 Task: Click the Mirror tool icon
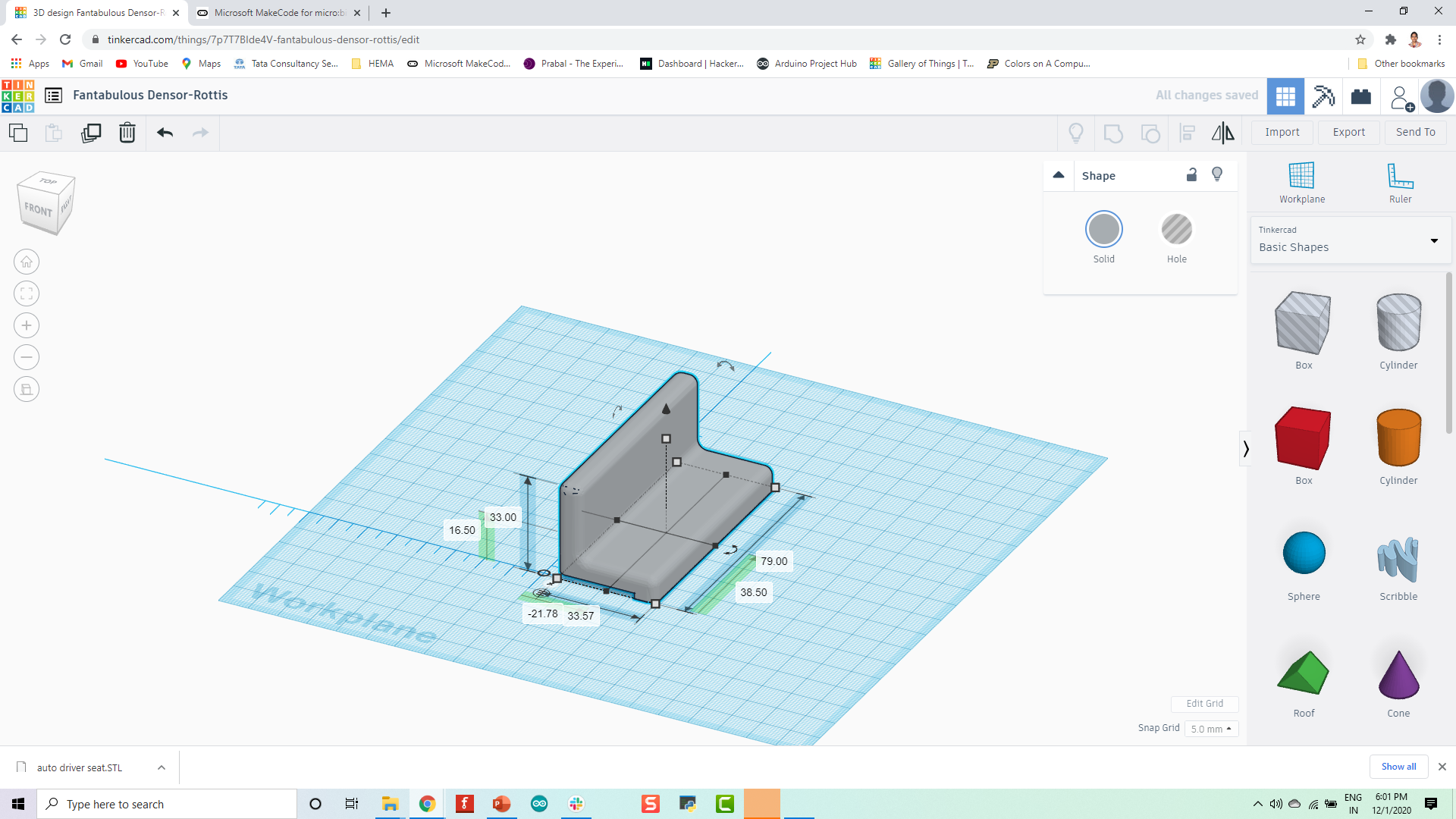click(x=1223, y=132)
